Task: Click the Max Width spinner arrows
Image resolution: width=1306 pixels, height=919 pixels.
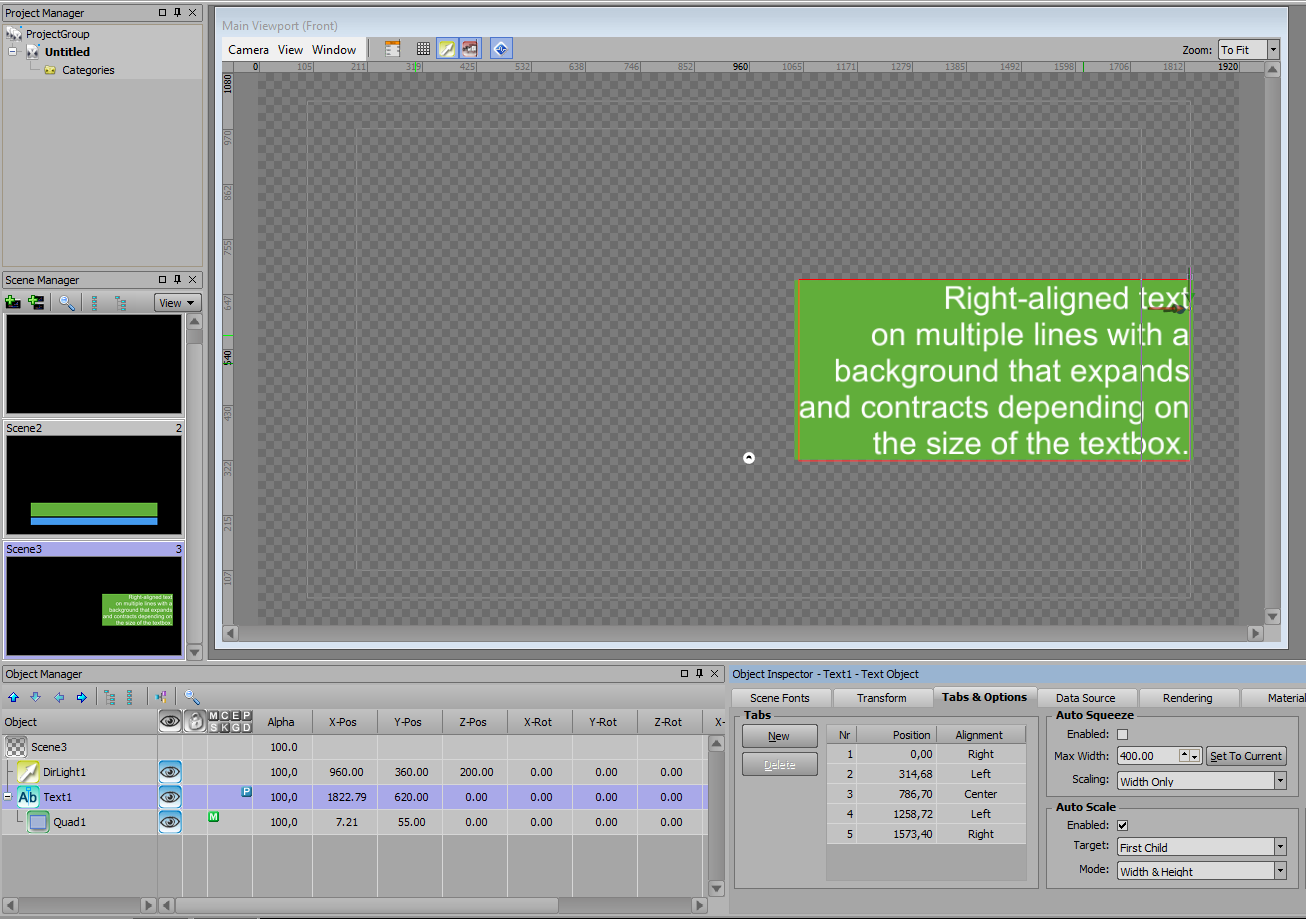Action: (1190, 756)
